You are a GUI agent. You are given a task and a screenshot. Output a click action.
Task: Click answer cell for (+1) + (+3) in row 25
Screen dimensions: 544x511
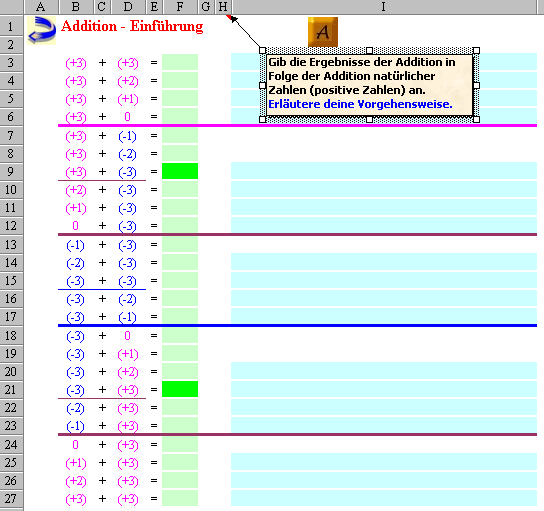[x=180, y=462]
